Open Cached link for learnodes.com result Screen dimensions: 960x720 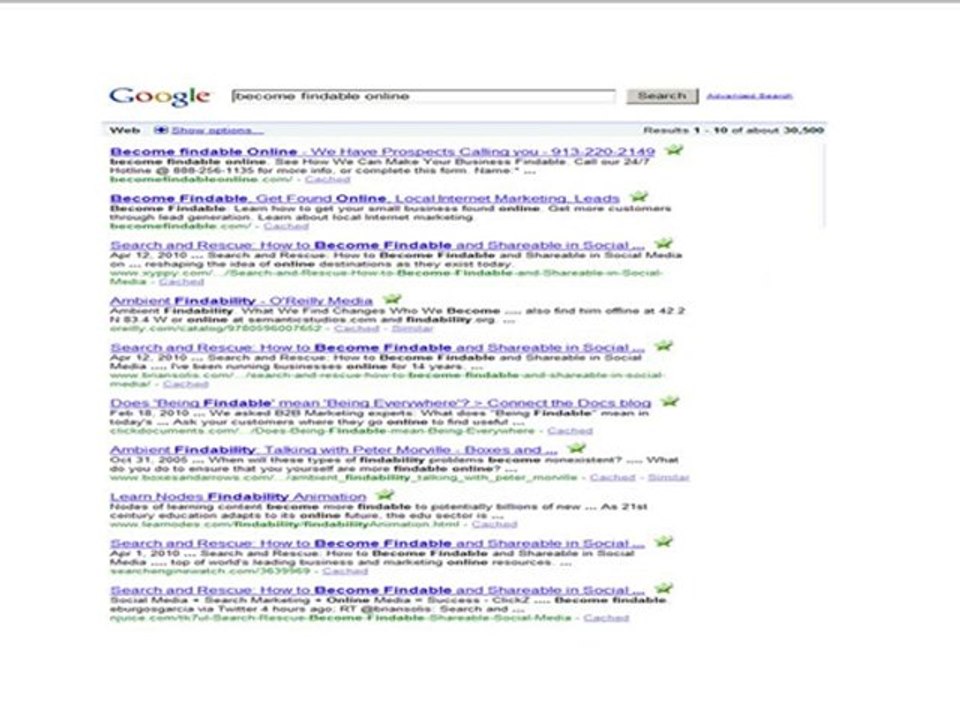pyautogui.click(x=495, y=525)
